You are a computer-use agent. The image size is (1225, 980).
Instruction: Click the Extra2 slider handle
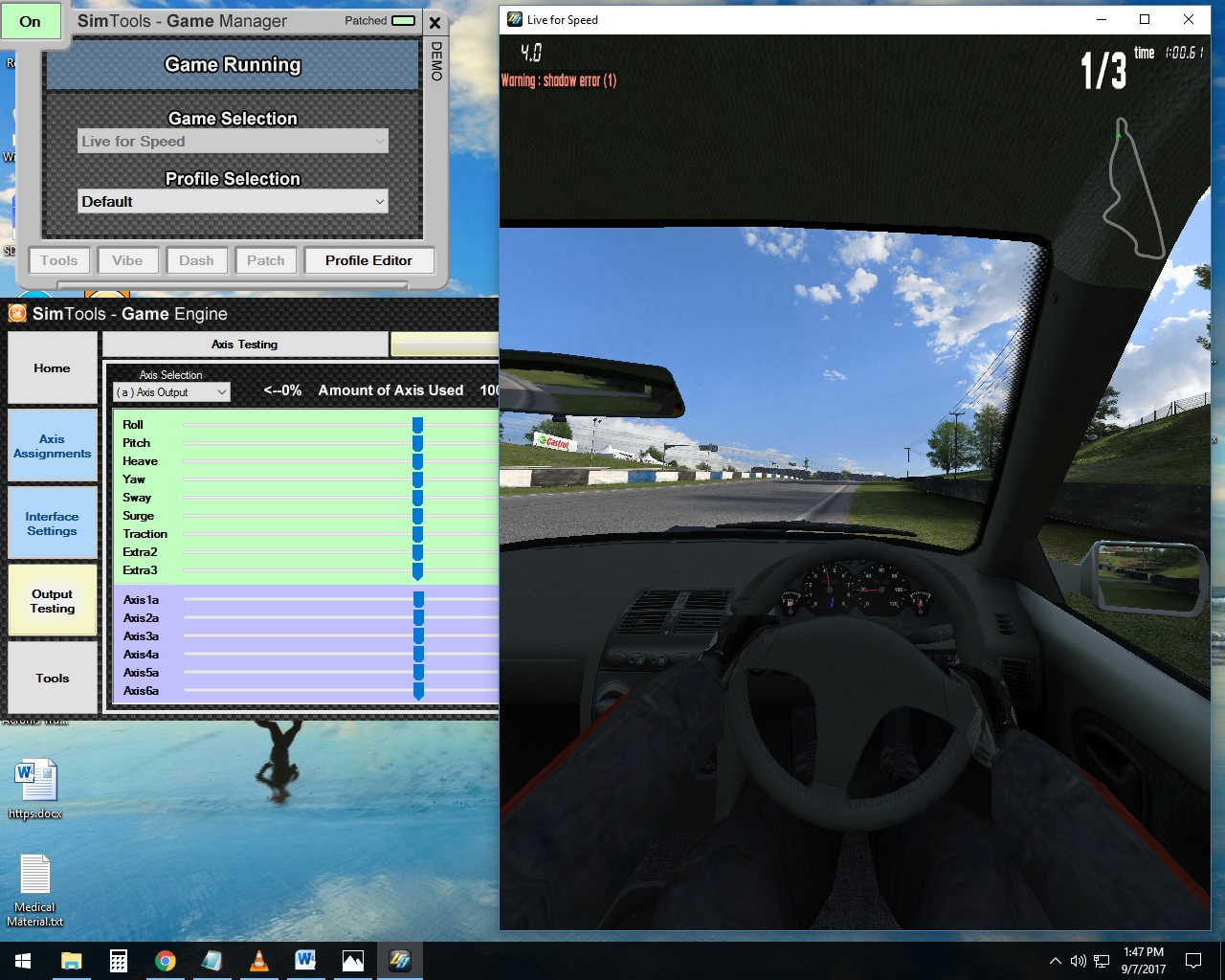[417, 552]
